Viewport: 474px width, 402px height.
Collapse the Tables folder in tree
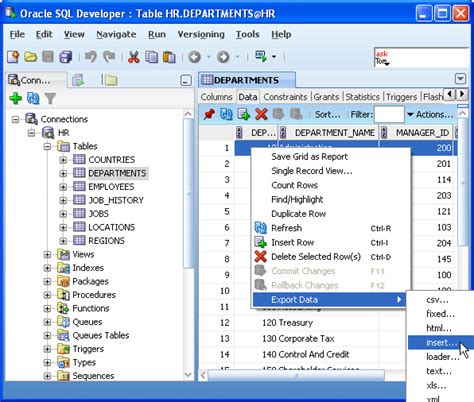(47, 146)
